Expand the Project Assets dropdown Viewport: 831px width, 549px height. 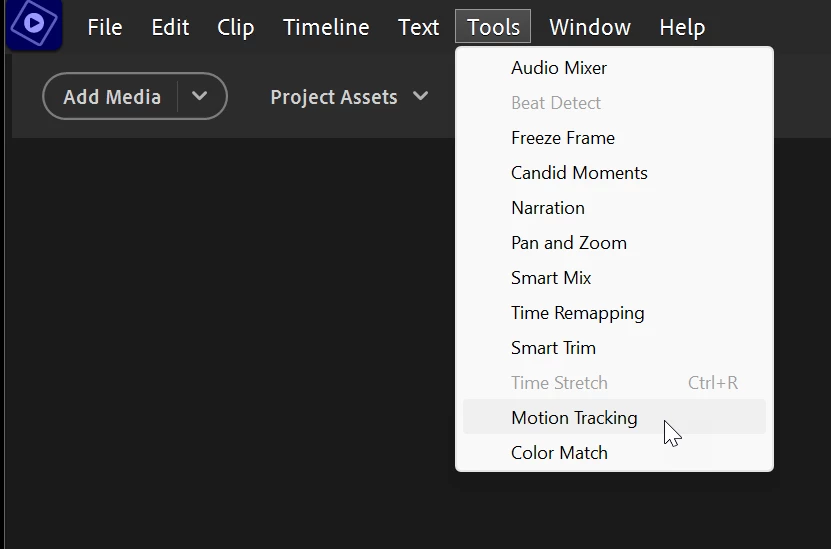(349, 97)
